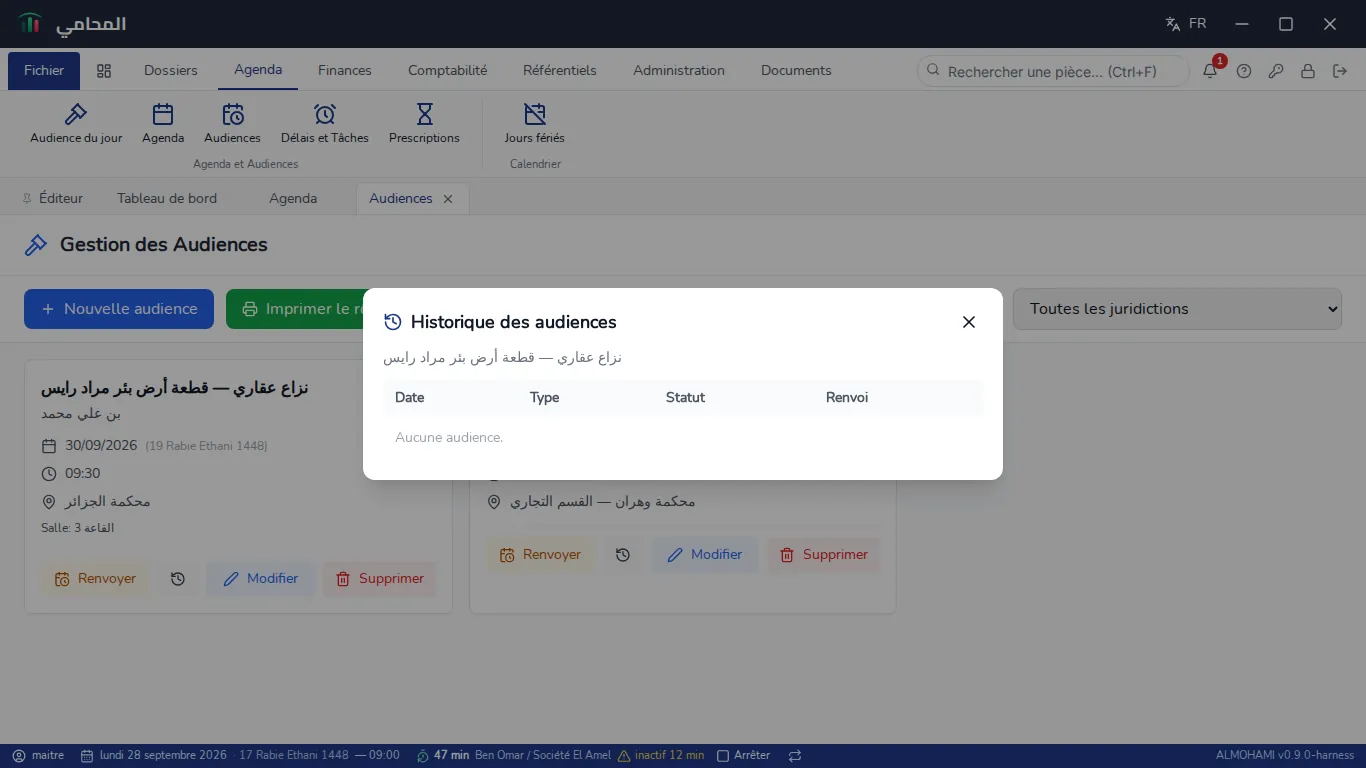The height and width of the screenshot is (768, 1366).
Task: Open the Dossiers menu tab
Action: 171,70
